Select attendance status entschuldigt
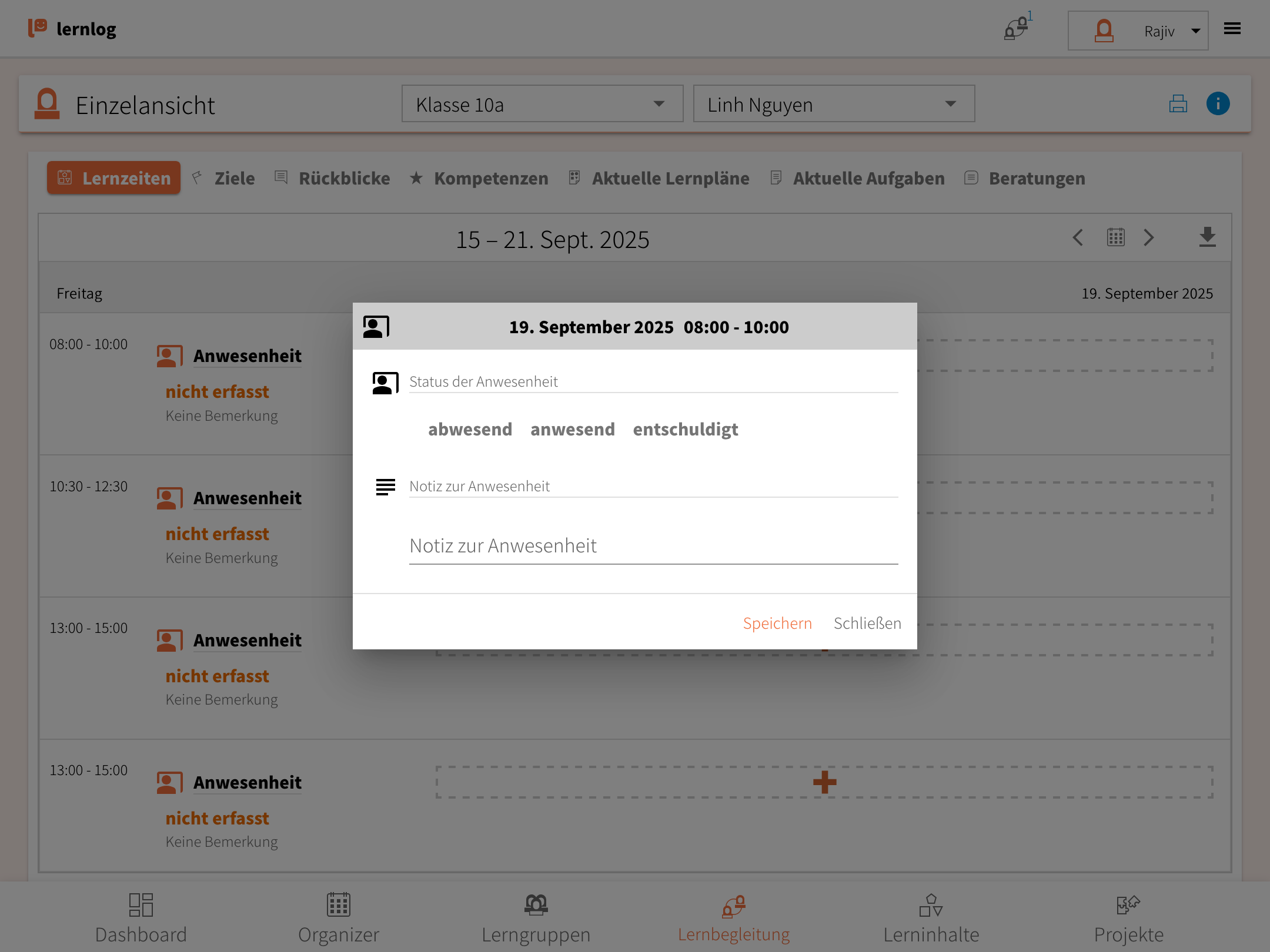Viewport: 1270px width, 952px height. pyautogui.click(x=685, y=430)
